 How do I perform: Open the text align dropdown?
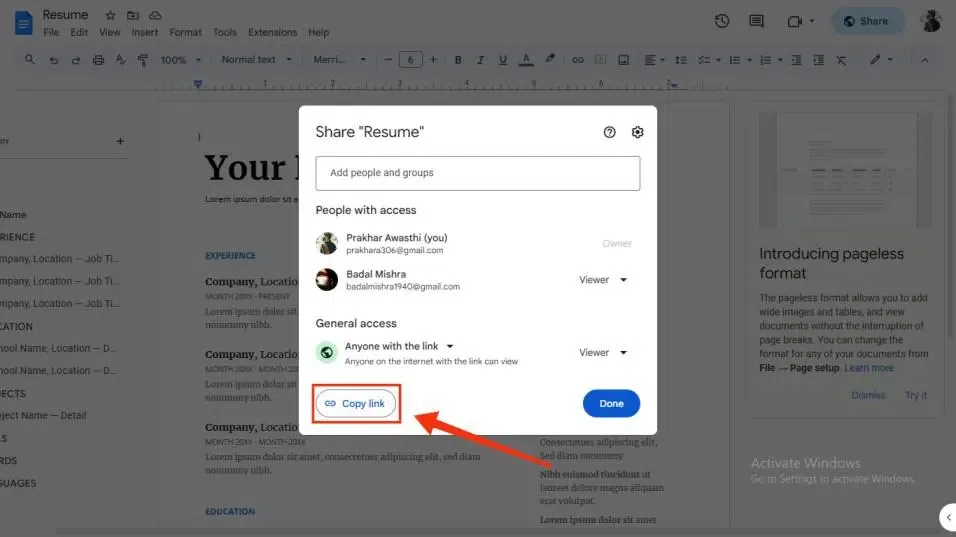(x=654, y=60)
